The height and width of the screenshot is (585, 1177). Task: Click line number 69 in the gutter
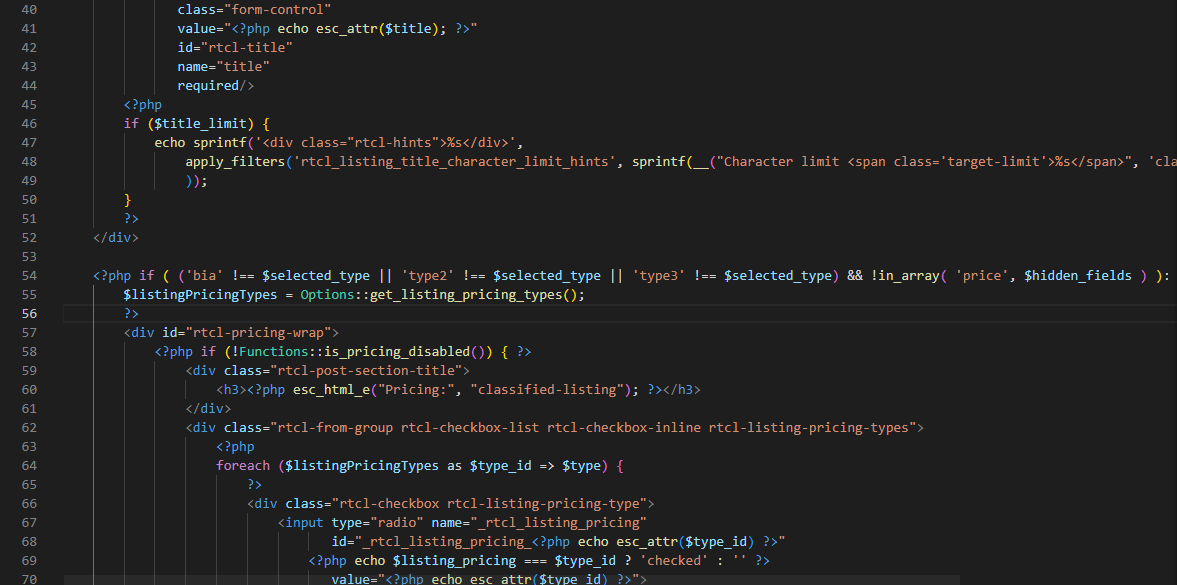[29, 560]
